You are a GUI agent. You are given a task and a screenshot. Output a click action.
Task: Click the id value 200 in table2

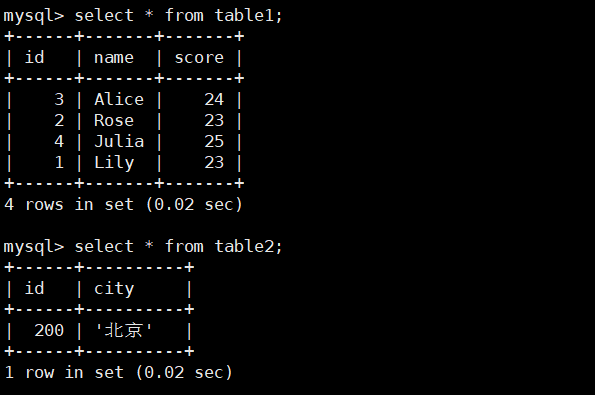49,330
